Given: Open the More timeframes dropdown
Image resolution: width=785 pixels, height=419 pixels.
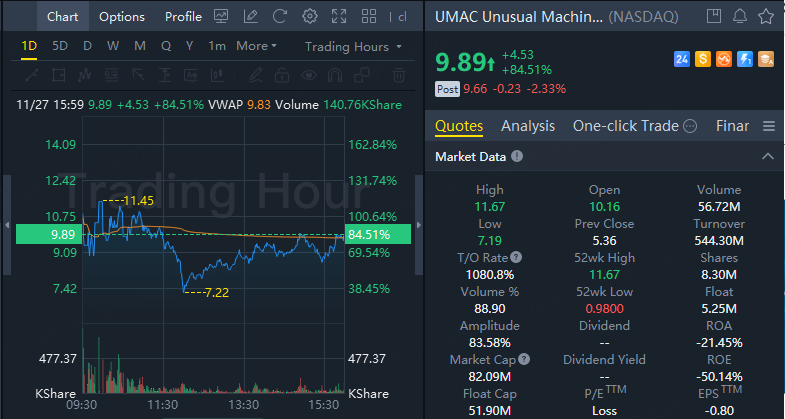Looking at the screenshot, I should point(256,46).
